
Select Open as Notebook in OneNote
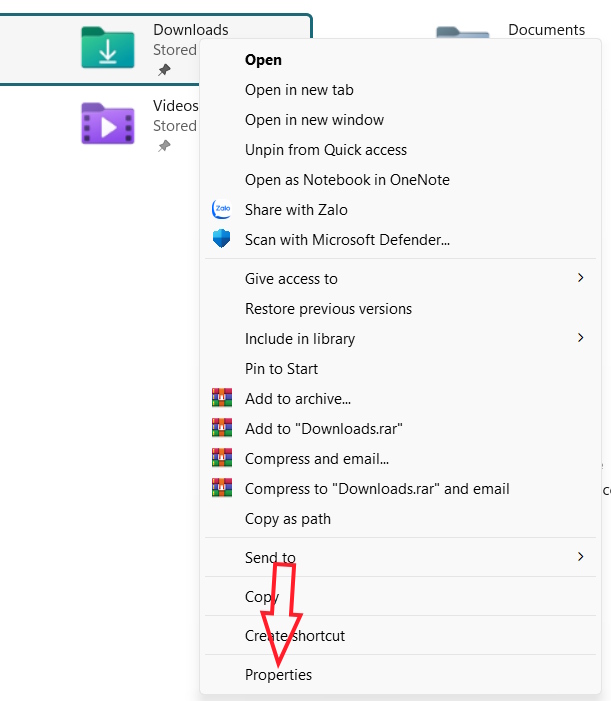click(x=400, y=180)
